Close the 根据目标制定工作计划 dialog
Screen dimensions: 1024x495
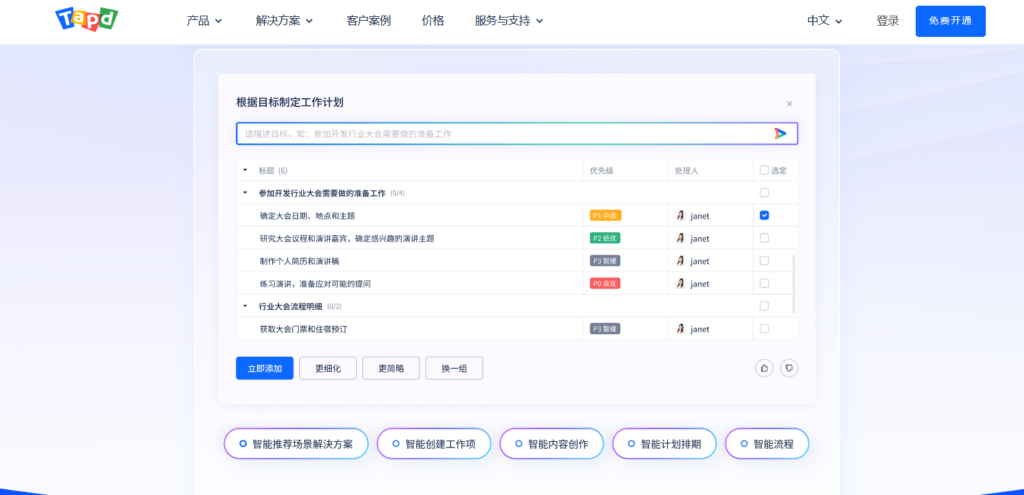tap(789, 103)
